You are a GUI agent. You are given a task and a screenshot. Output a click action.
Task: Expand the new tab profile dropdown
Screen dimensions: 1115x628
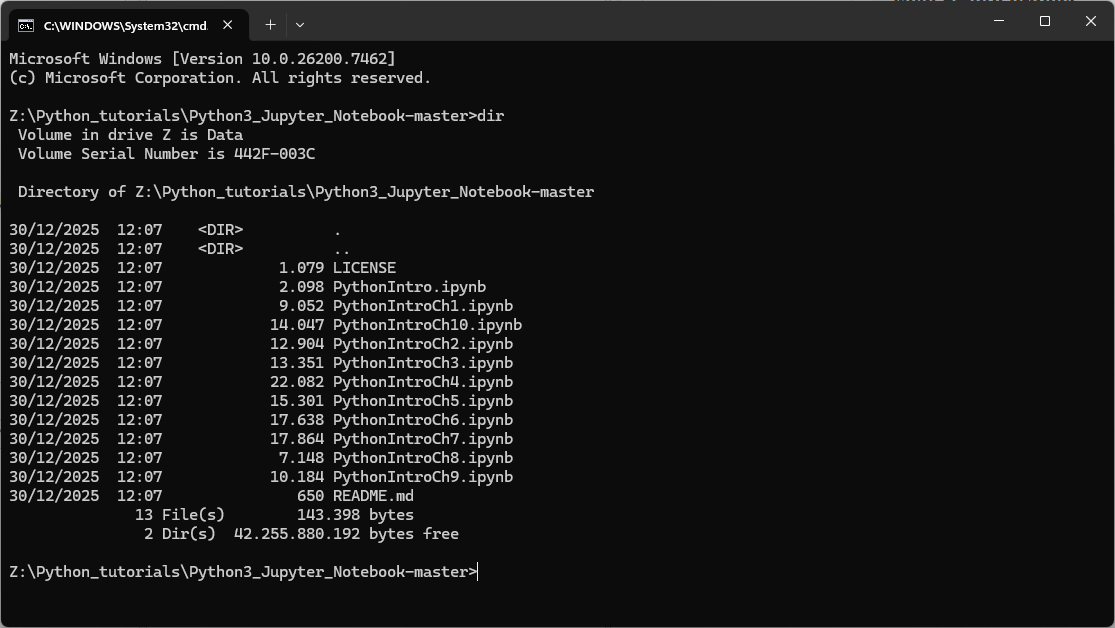click(299, 24)
